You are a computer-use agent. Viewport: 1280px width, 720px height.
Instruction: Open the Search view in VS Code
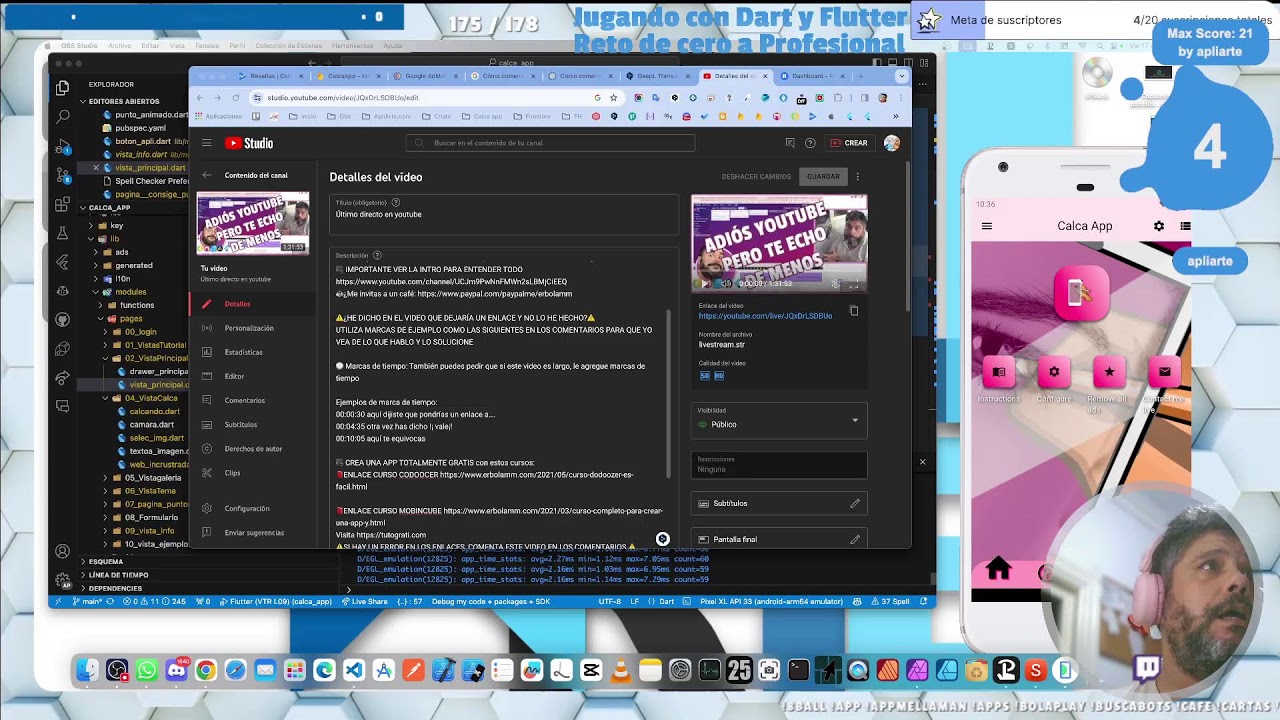(x=62, y=117)
